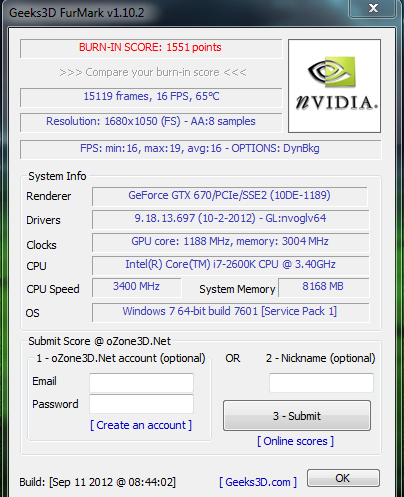Click the FPS min max avg field
Screen dimensions: 404x497
click(200, 149)
